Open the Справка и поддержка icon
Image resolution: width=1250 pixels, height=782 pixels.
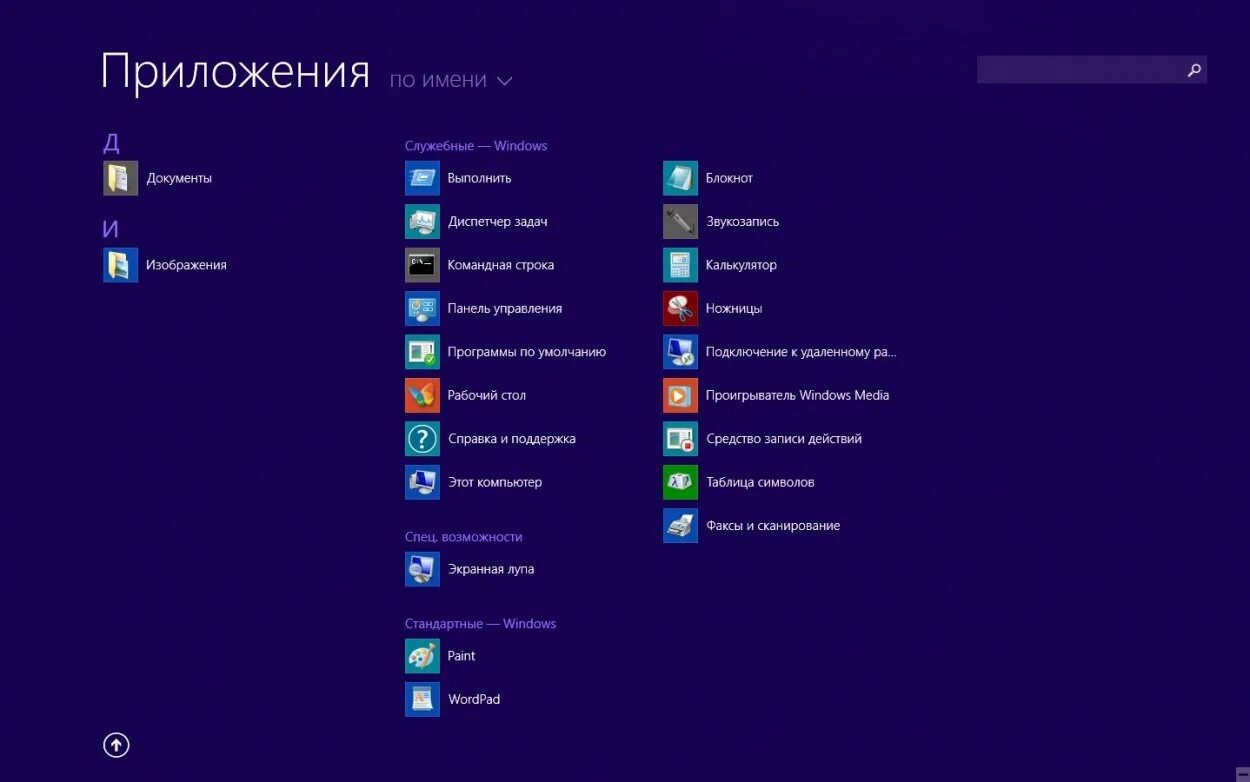pos(422,438)
